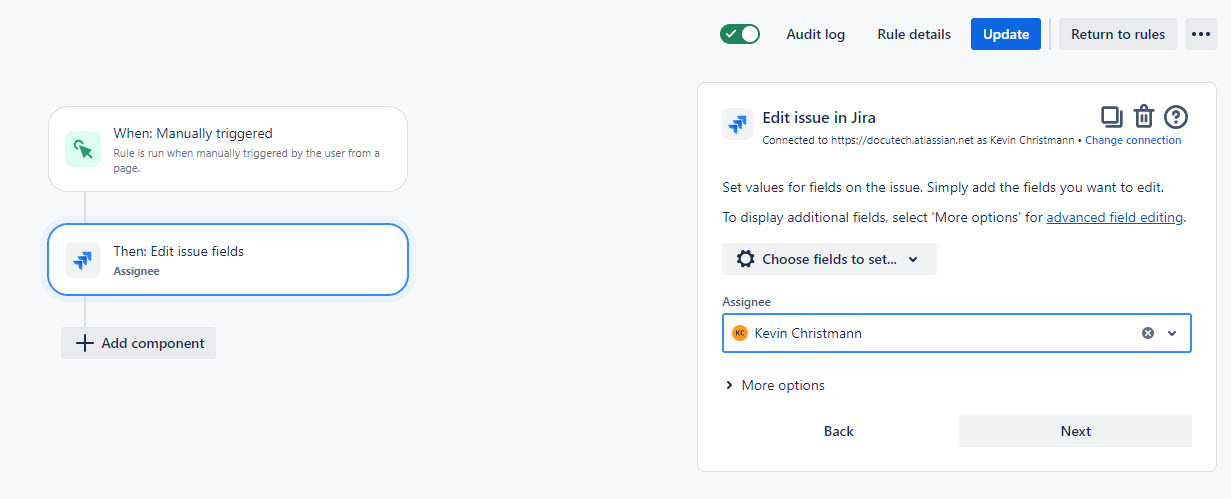1231x499 pixels.
Task: Click the Jira logo in Edit issue panel header
Action: tap(738, 125)
